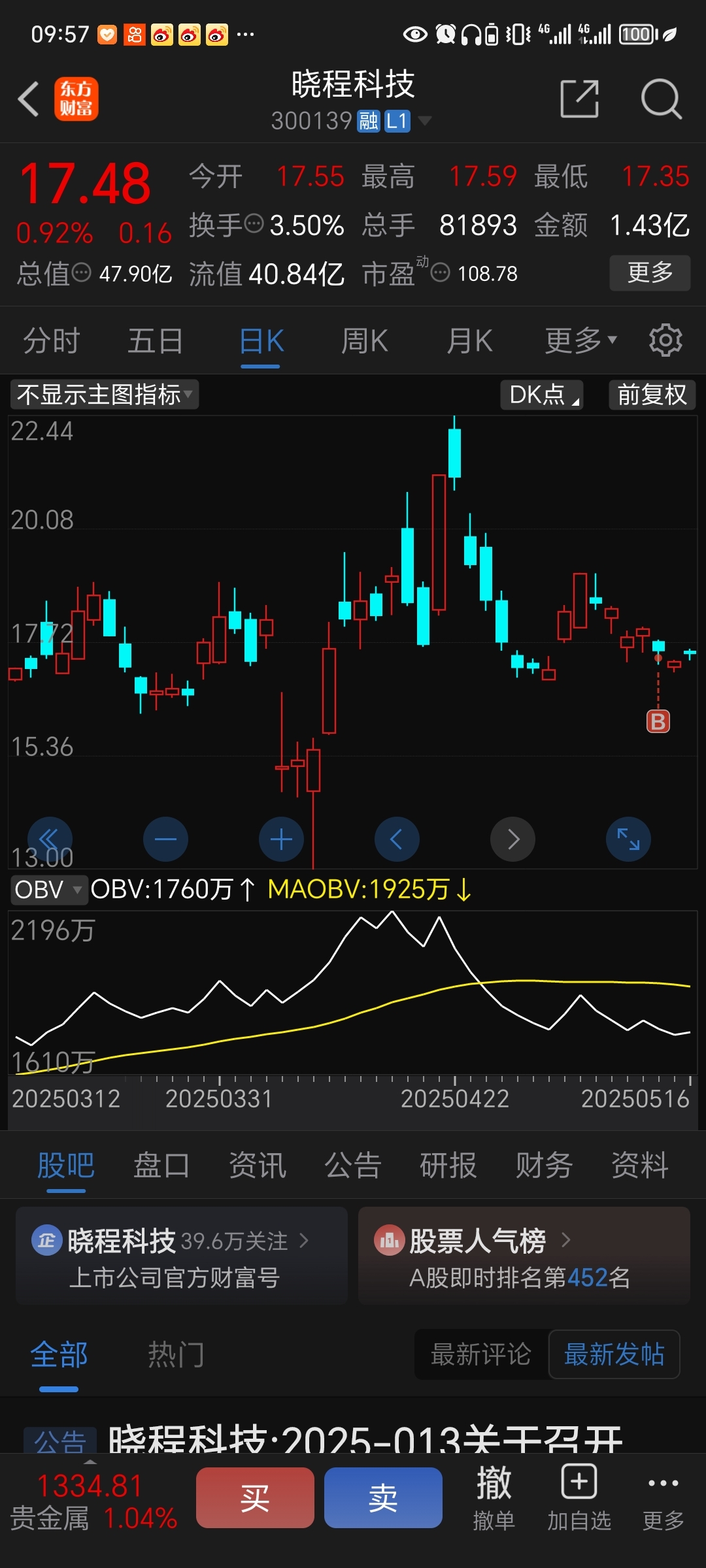Image resolution: width=706 pixels, height=1568 pixels.
Task: Tap the 股票人气榜 ranking icon
Action: click(x=389, y=1240)
